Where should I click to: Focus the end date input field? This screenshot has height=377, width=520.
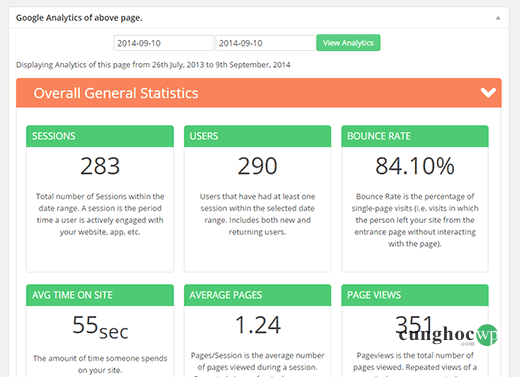pyautogui.click(x=266, y=43)
